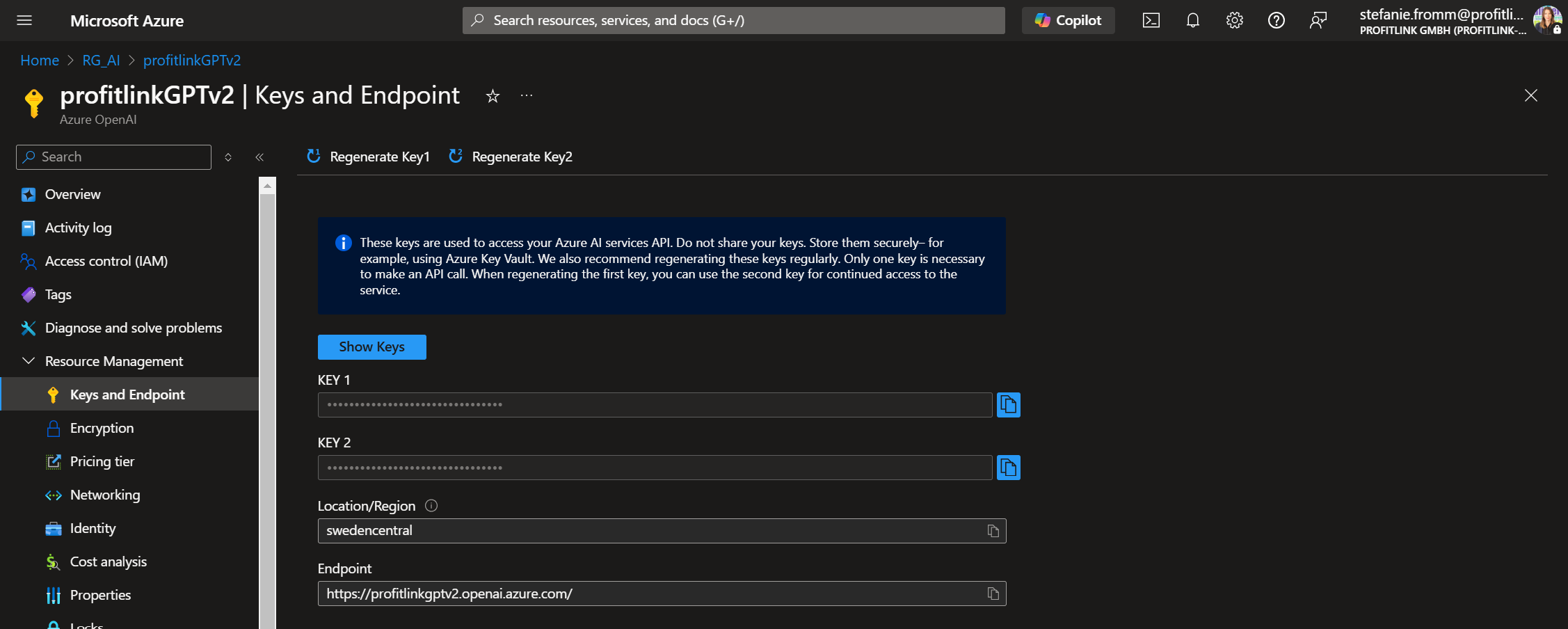The width and height of the screenshot is (1568, 629).
Task: Click the KEY 2 masked field
Action: point(655,468)
